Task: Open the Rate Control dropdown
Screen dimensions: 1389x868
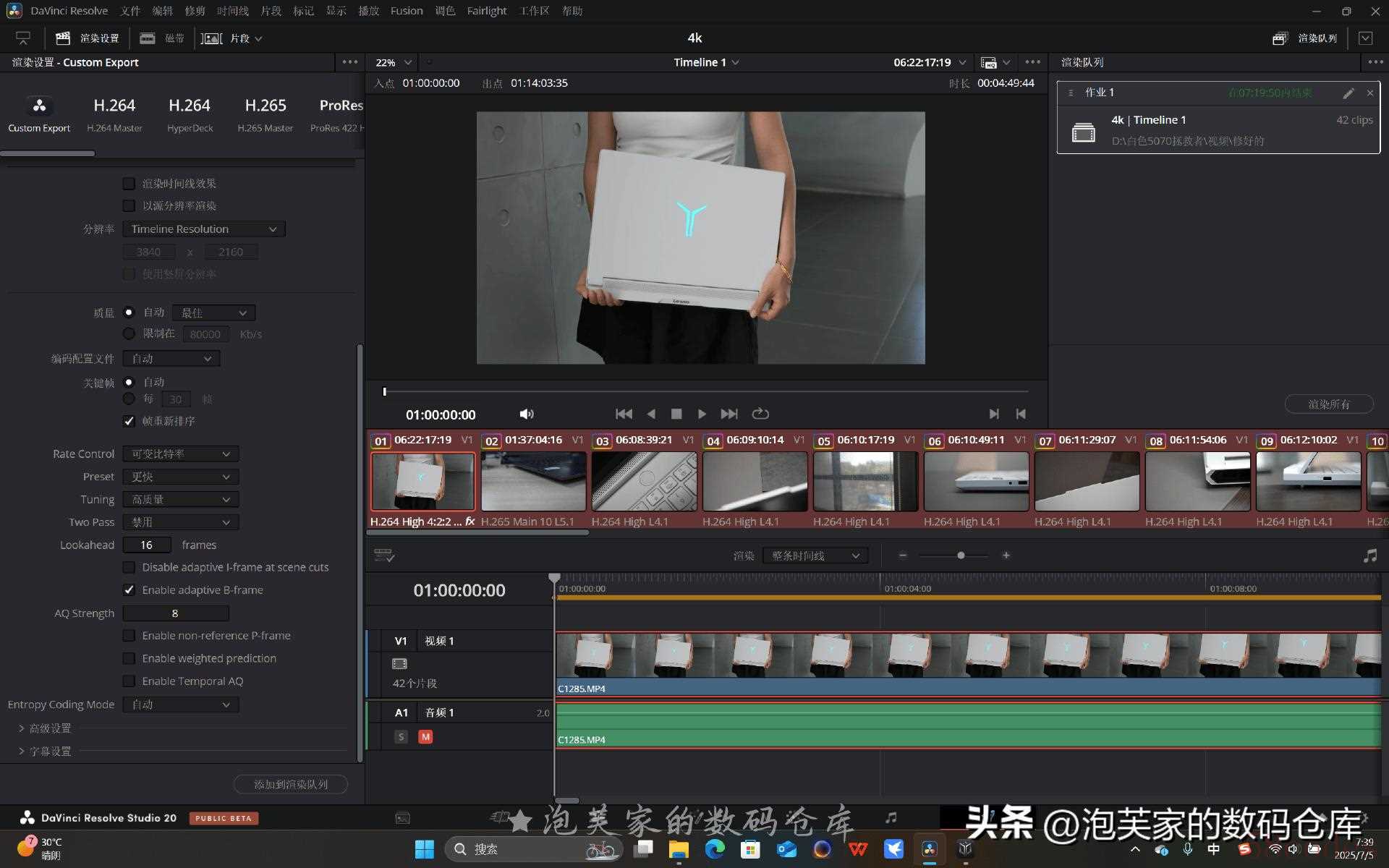Action: 181,454
